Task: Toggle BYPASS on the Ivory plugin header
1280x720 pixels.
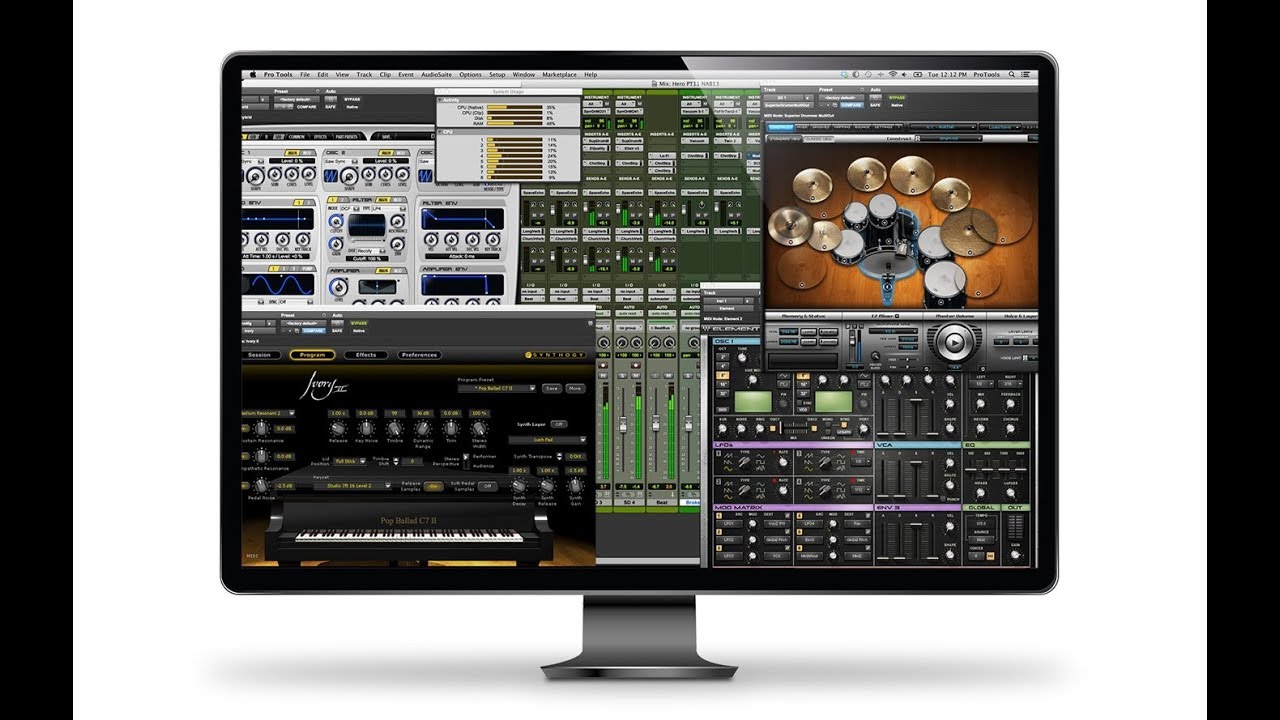Action: click(x=358, y=324)
